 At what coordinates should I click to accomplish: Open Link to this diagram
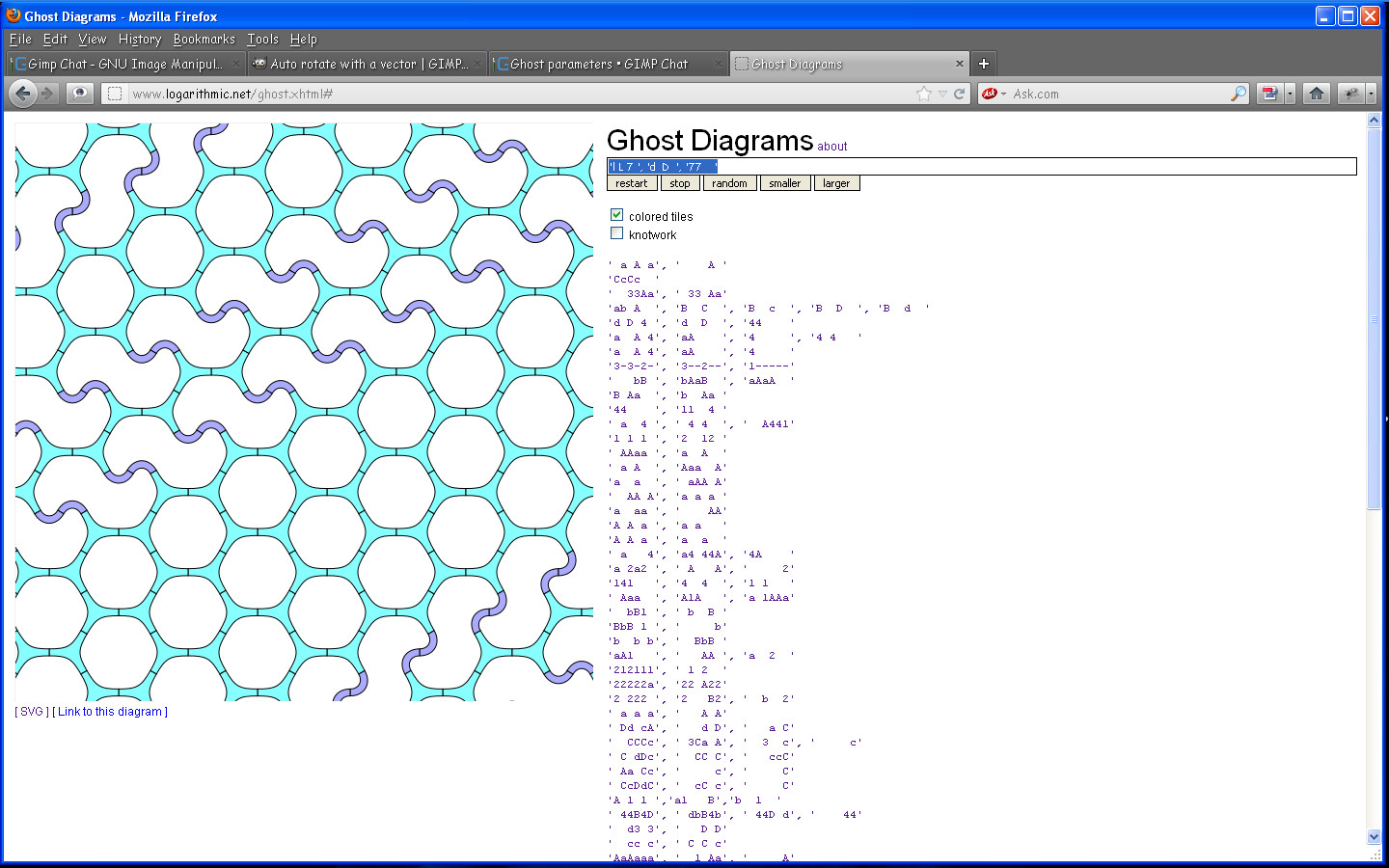(110, 712)
